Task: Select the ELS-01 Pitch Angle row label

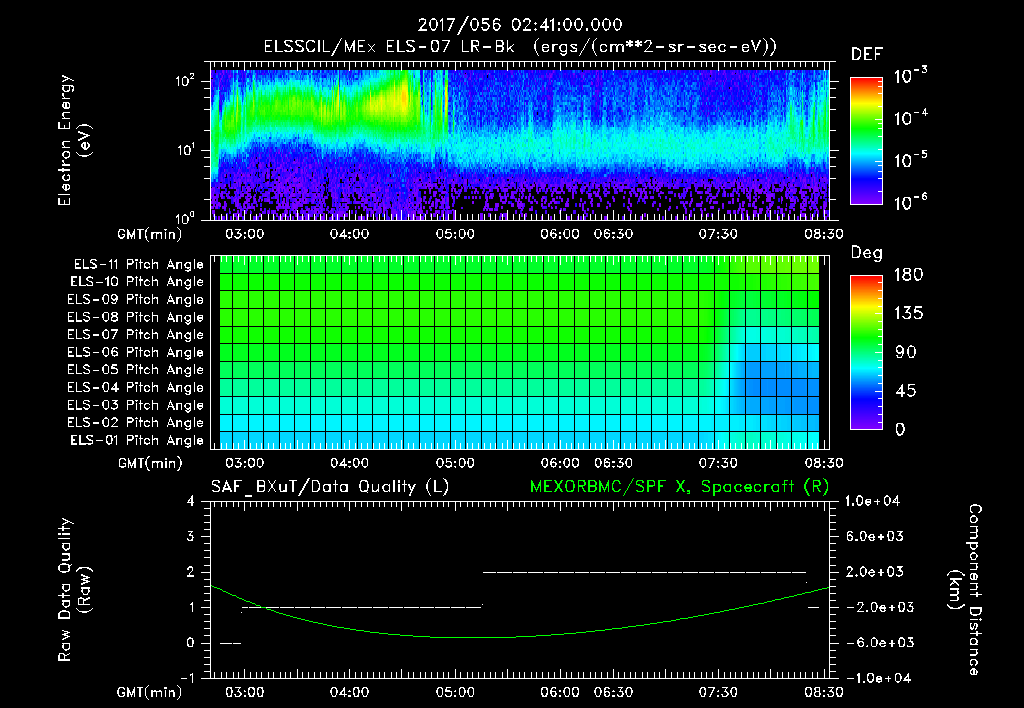Action: (x=136, y=440)
